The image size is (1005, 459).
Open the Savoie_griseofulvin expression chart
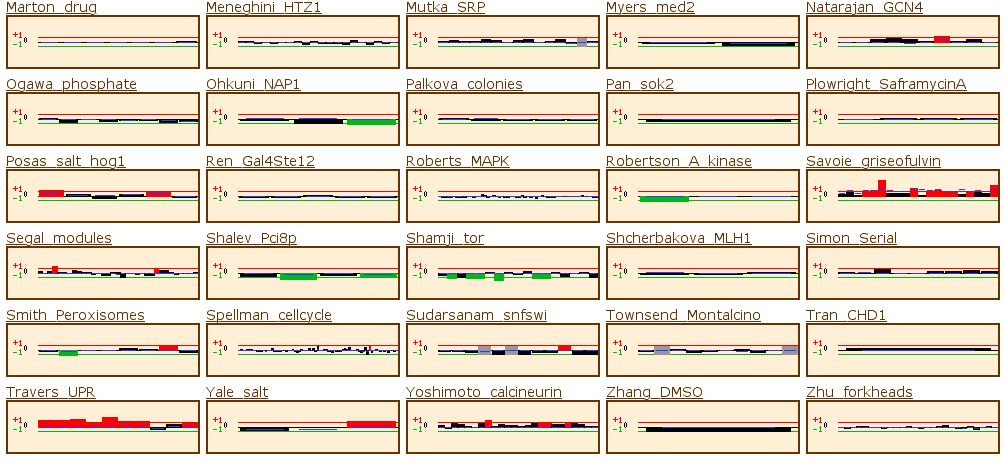[903, 196]
